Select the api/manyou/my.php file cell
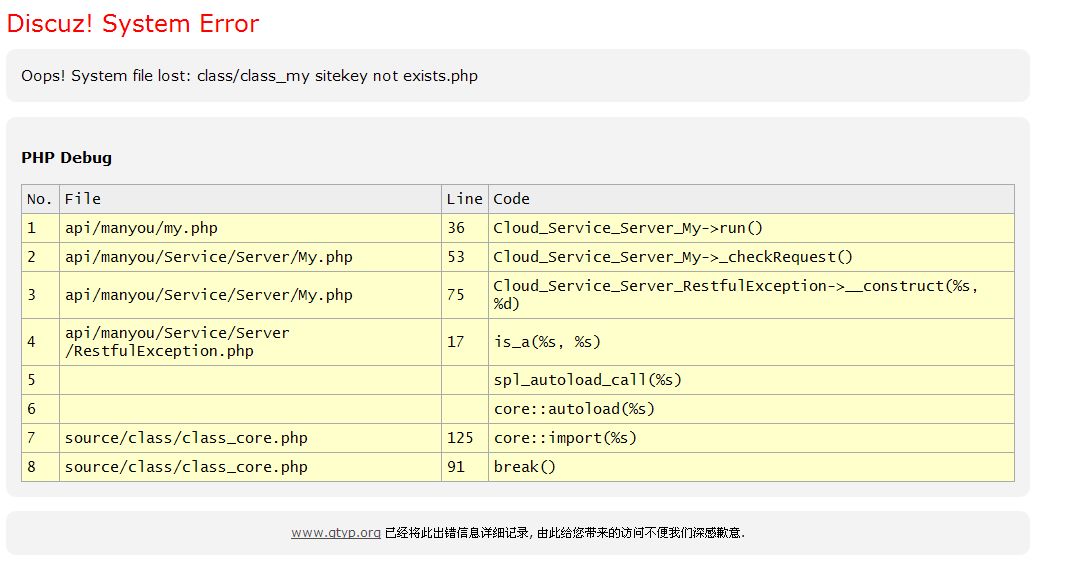This screenshot has height=573, width=1079. coord(250,228)
